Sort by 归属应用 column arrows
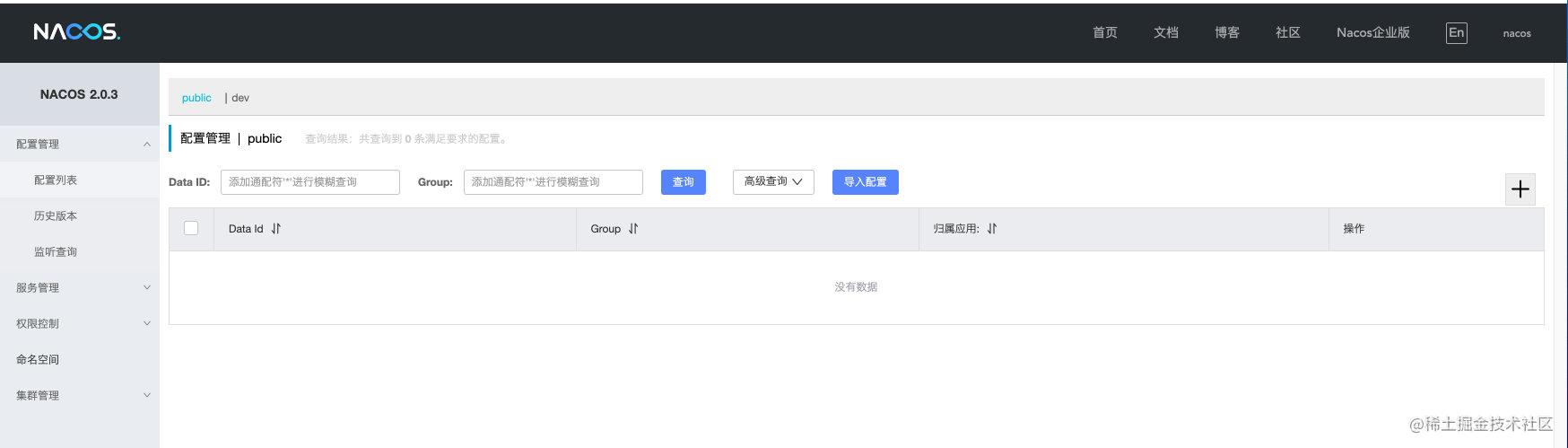Screen dimensions: 1568x448 (992, 229)
